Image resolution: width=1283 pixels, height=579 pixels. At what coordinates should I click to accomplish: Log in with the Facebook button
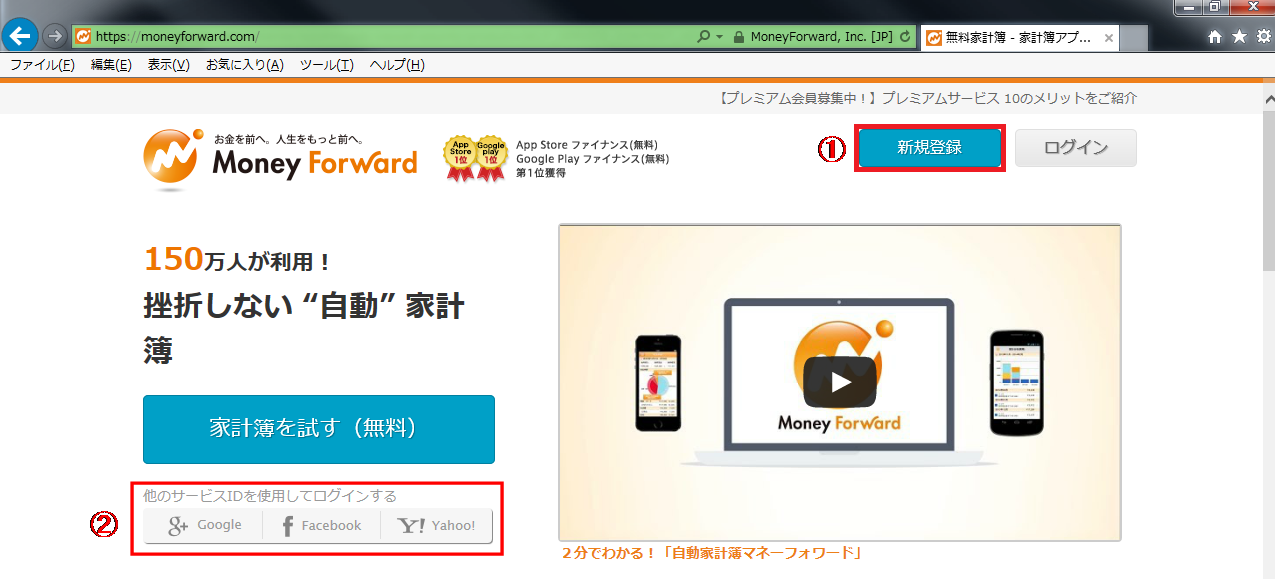(x=321, y=525)
